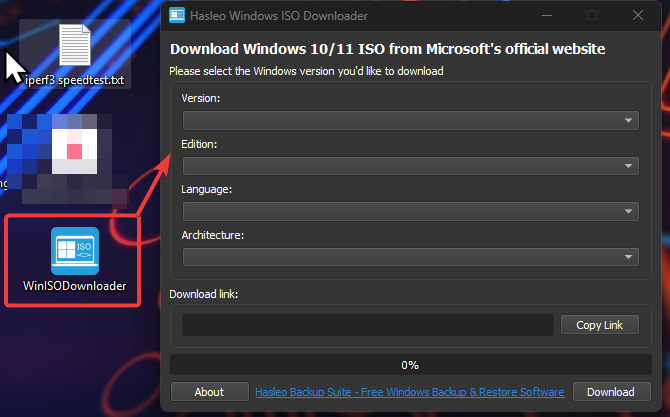Click the greyed-out maximize window button
The image size is (670, 417).
[592, 15]
